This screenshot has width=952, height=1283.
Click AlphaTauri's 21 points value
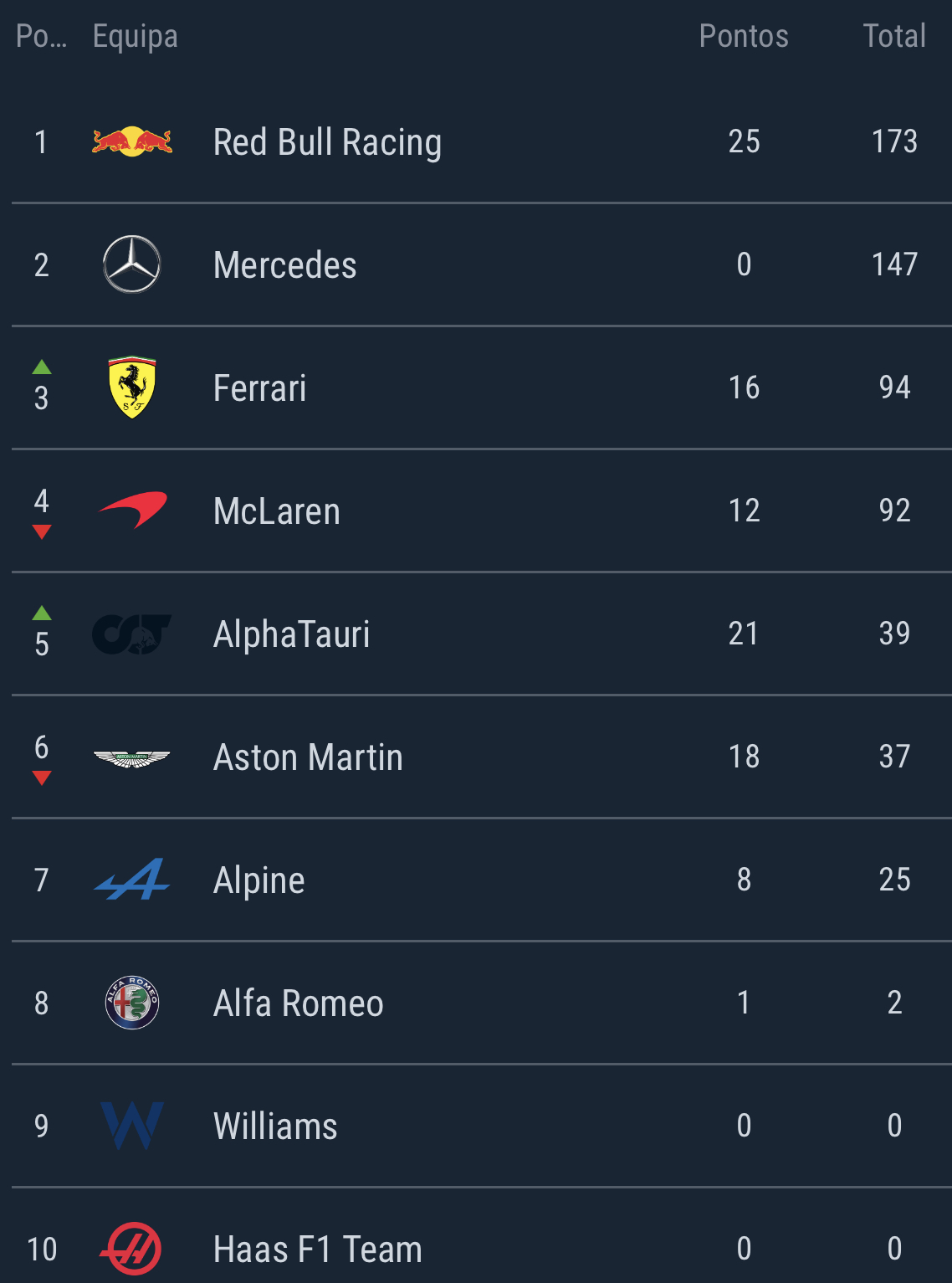[744, 634]
